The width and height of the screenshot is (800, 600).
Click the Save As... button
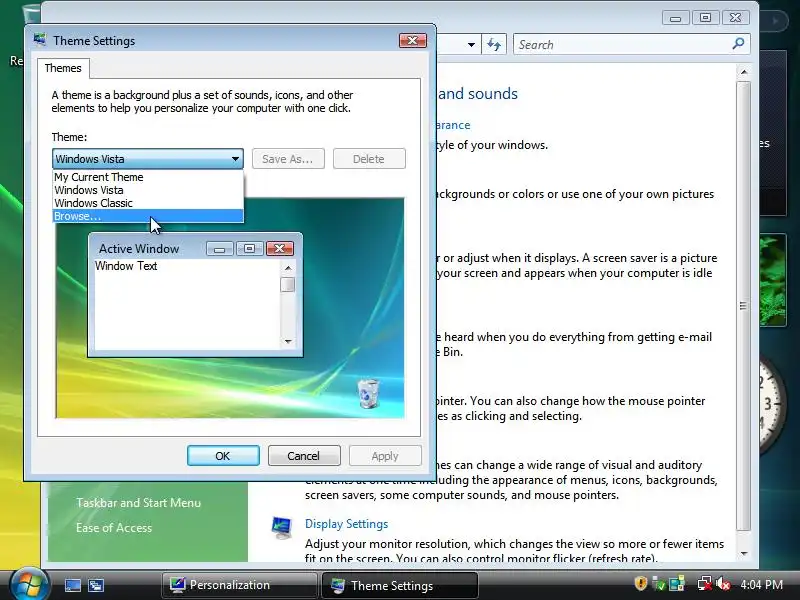click(x=288, y=159)
